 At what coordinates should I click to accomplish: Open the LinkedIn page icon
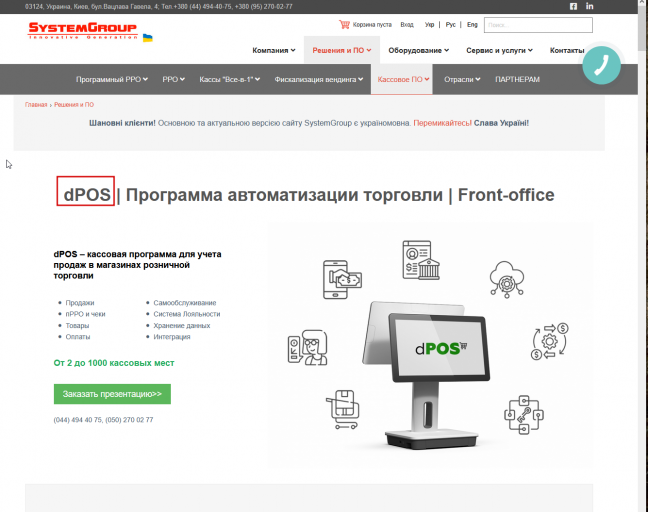point(589,6)
